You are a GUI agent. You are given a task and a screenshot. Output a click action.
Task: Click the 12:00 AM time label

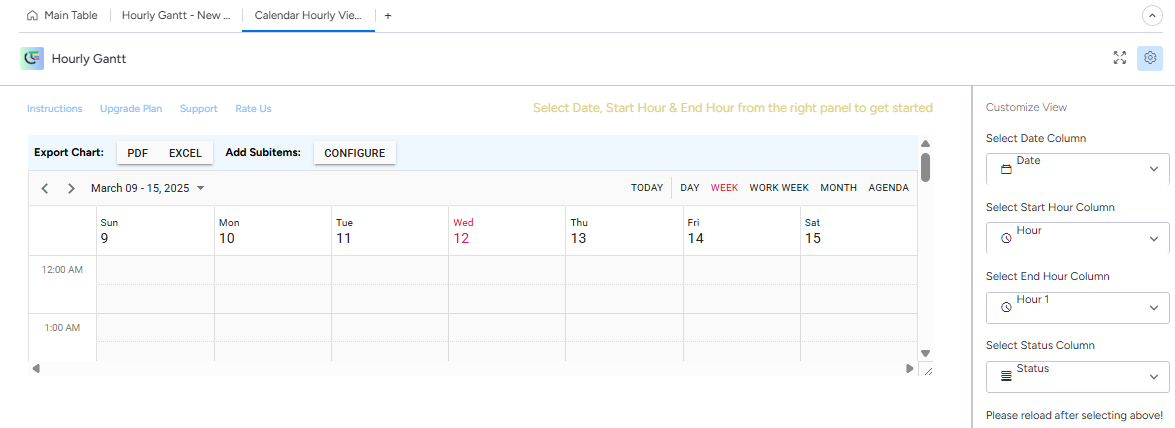(x=62, y=270)
